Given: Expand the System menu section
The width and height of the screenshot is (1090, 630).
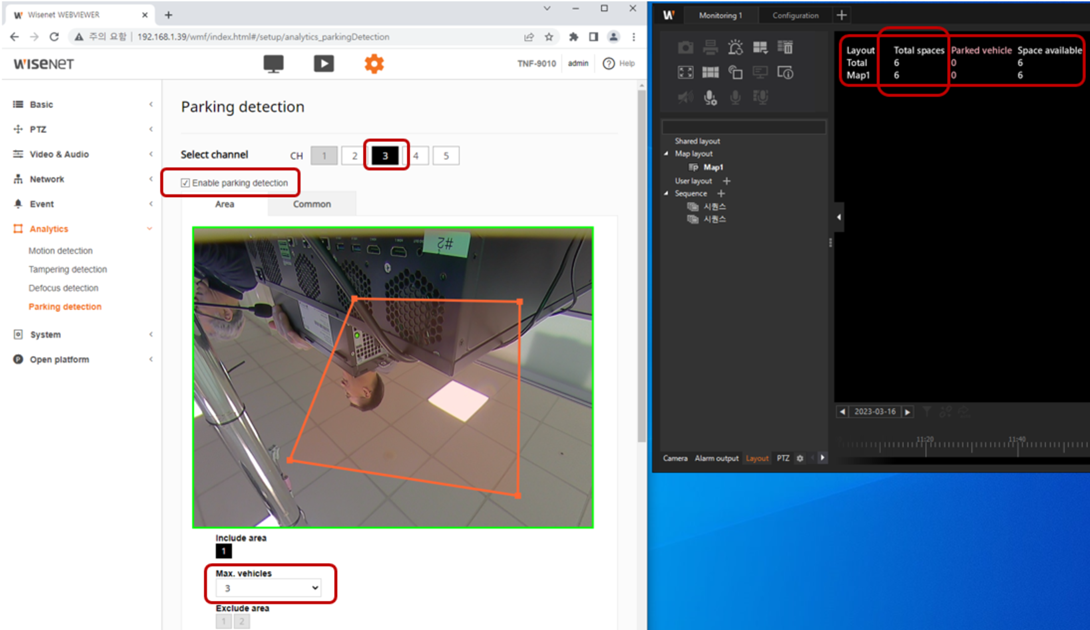Looking at the screenshot, I should coord(45,335).
